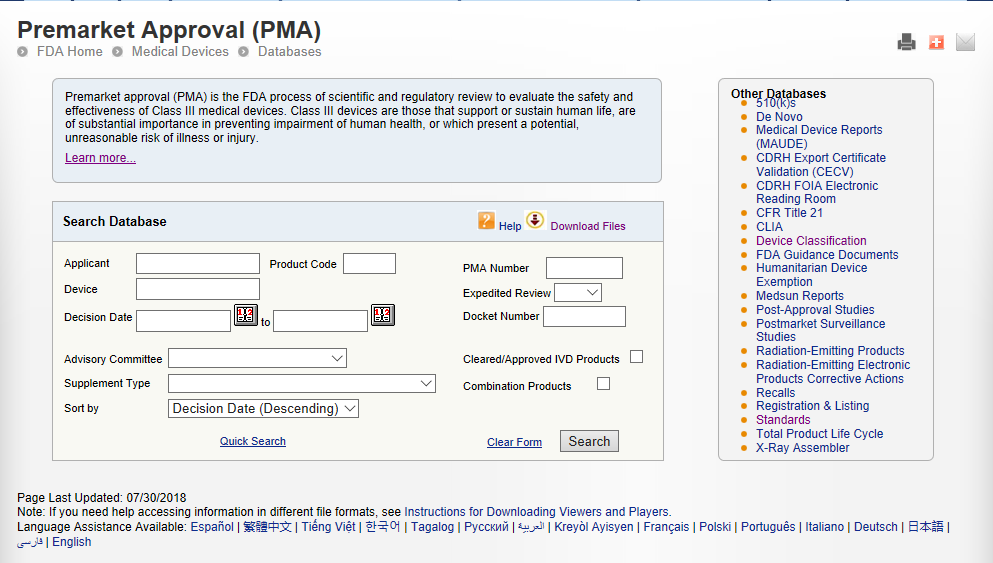Open the Expedited Review dropdown
The image size is (993, 563).
(x=577, y=292)
